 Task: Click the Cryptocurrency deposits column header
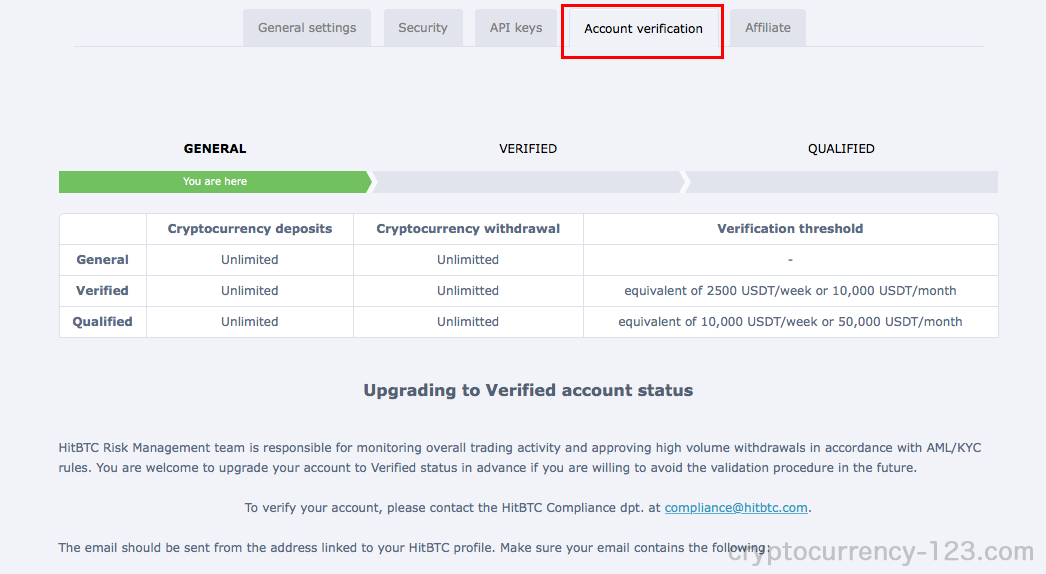(249, 229)
